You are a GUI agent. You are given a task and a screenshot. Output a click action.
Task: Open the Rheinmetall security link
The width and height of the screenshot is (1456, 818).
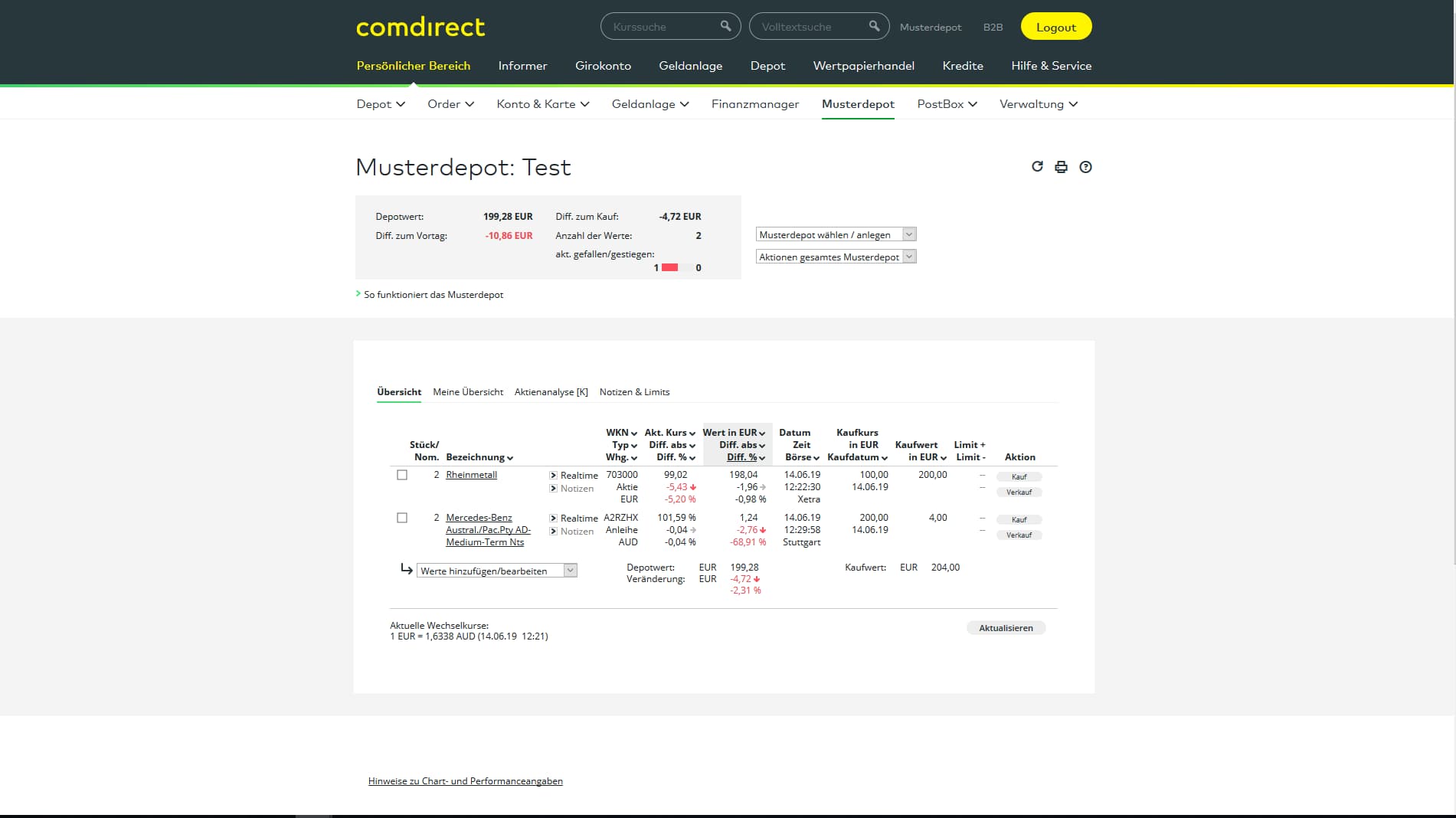[x=471, y=475]
